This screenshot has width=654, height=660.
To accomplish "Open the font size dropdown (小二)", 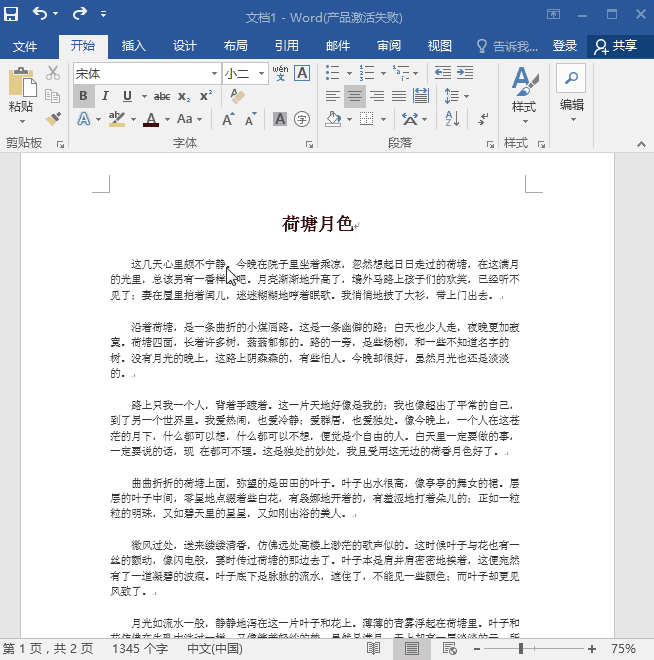I will tap(261, 74).
